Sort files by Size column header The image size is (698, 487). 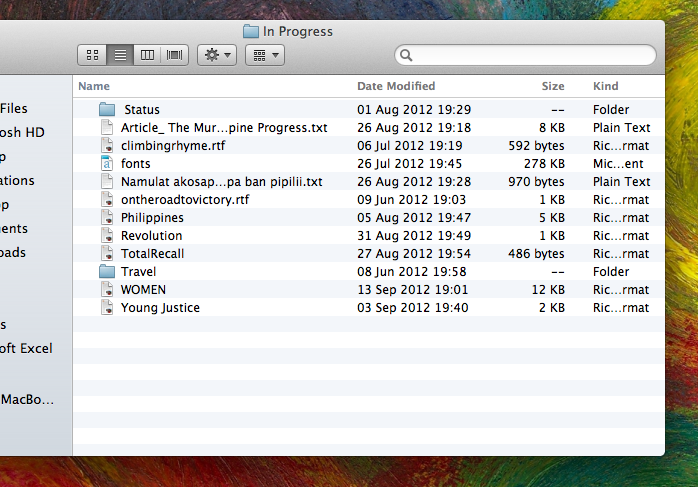(553, 87)
